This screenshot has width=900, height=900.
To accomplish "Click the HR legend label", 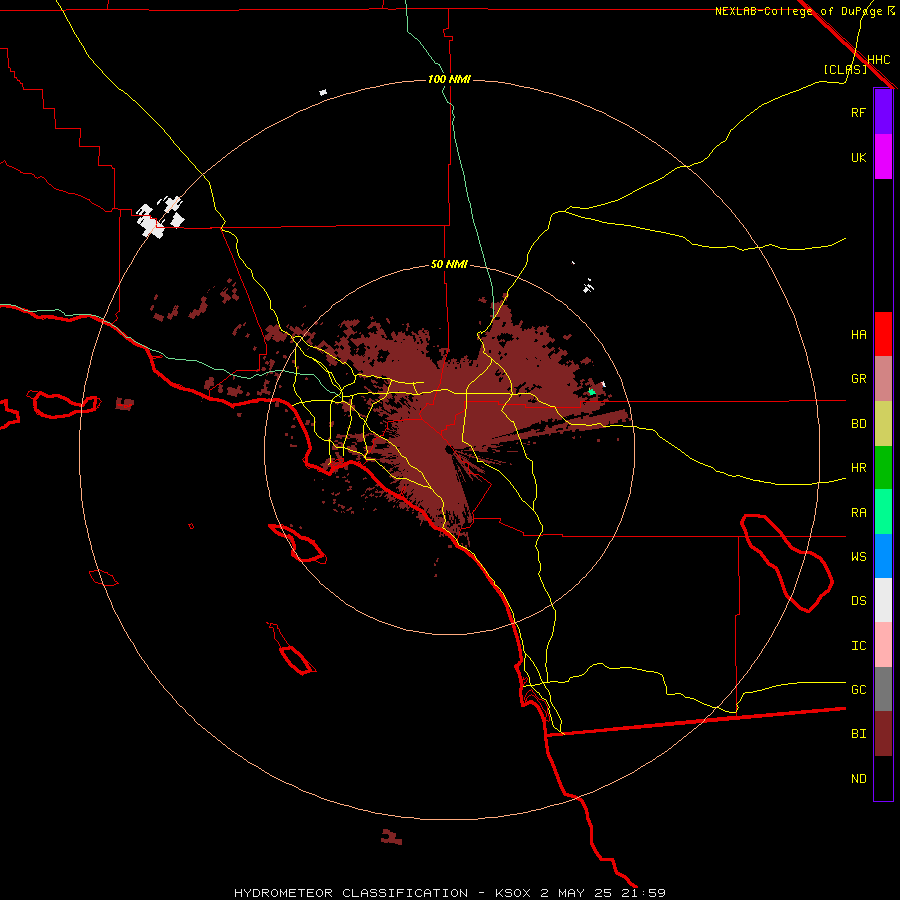I will tap(858, 468).
